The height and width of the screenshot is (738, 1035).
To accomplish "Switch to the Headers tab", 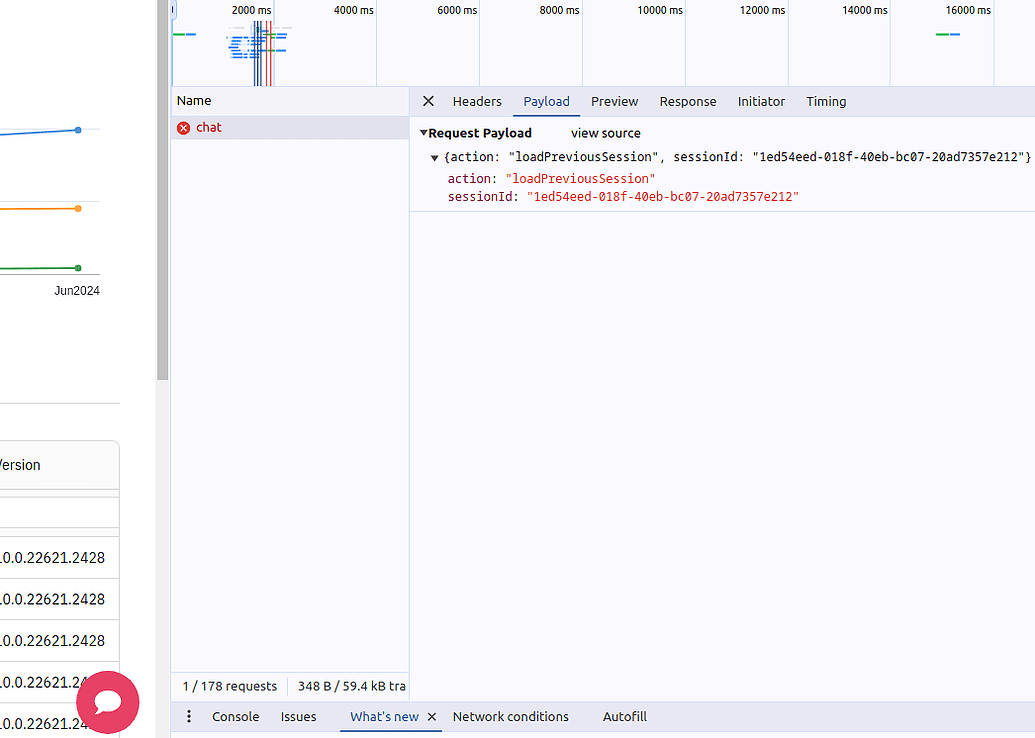I will [477, 101].
